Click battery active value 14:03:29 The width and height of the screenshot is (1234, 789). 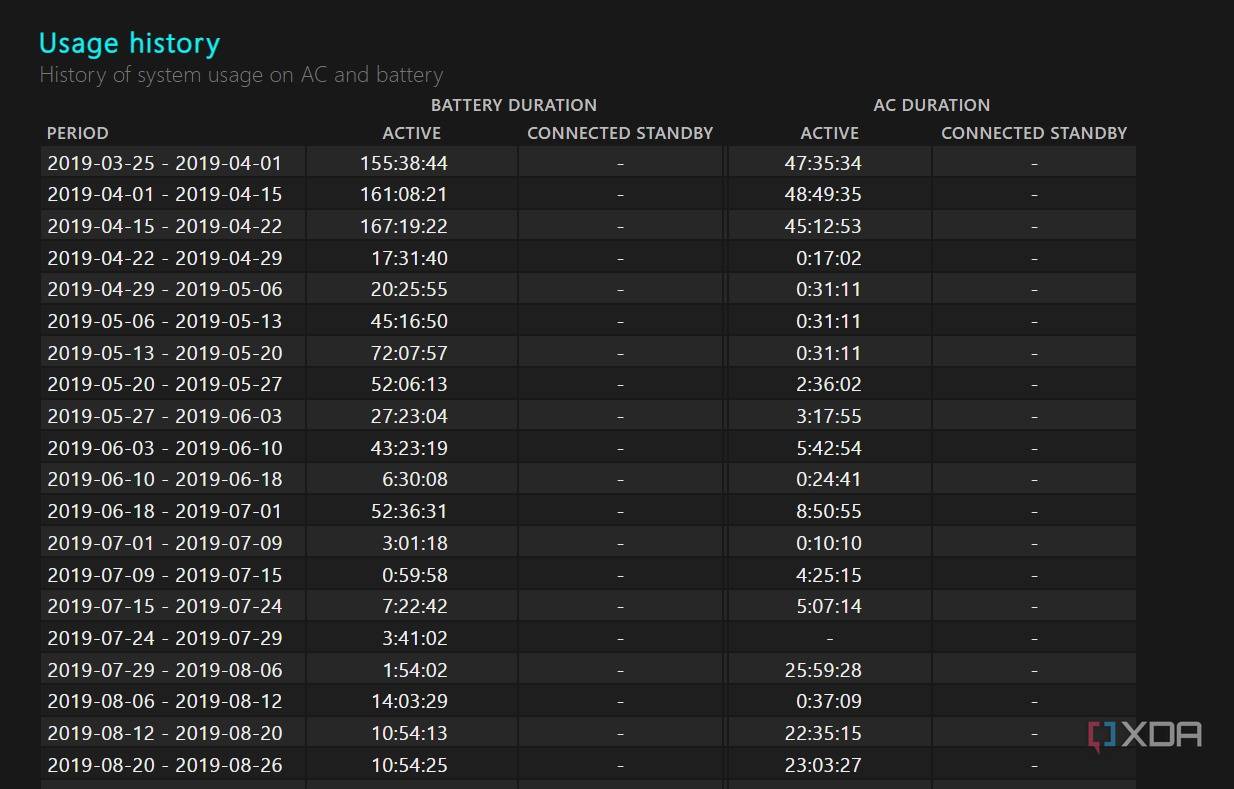[x=410, y=701]
